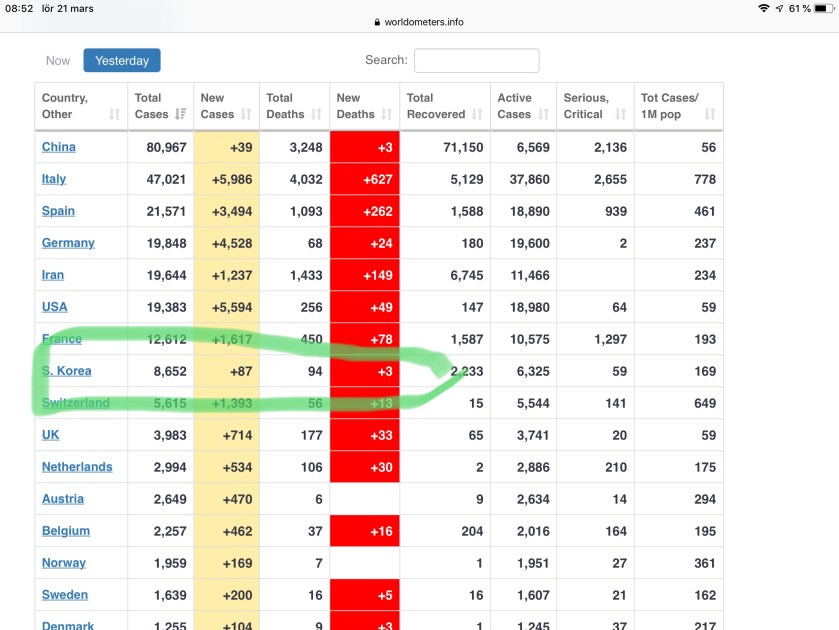
Task: Click the S. Korea link
Action: [67, 371]
